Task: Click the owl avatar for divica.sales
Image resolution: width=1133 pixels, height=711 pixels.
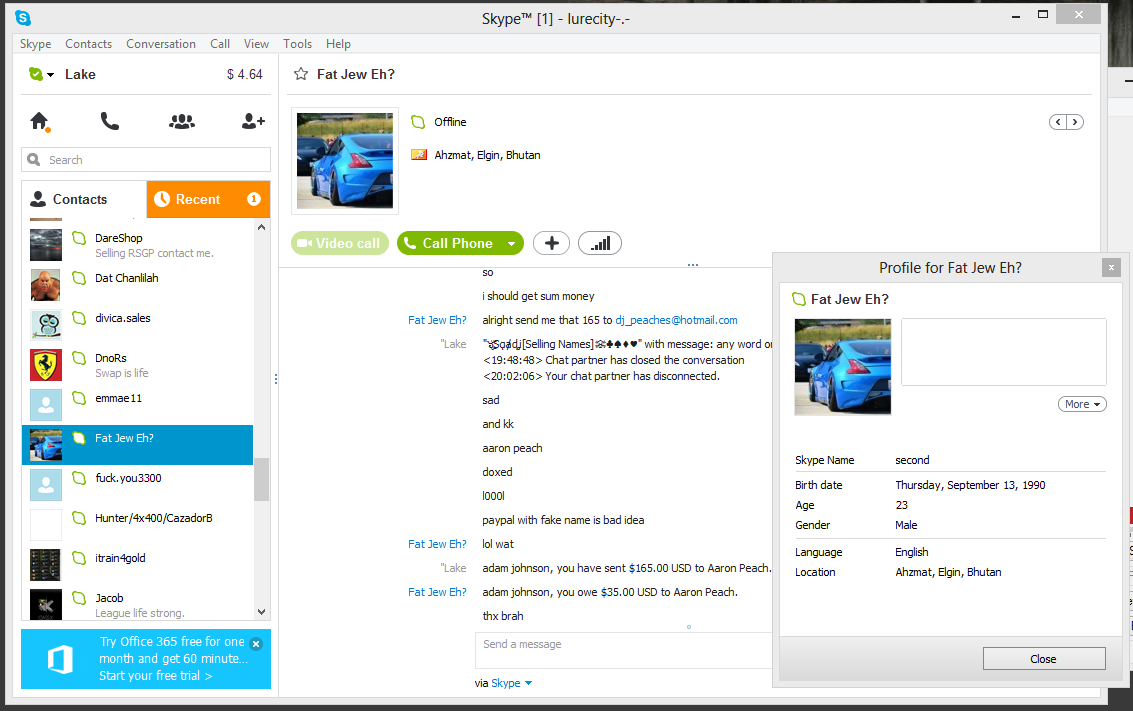Action: click(x=46, y=324)
